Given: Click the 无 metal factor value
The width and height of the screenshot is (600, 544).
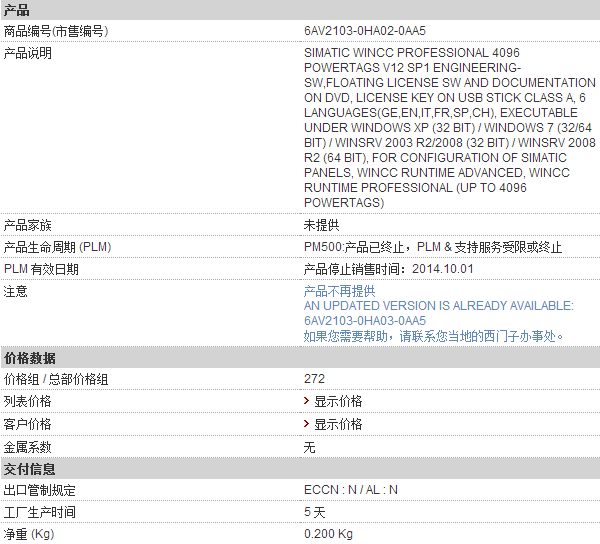Looking at the screenshot, I should coord(310,447).
